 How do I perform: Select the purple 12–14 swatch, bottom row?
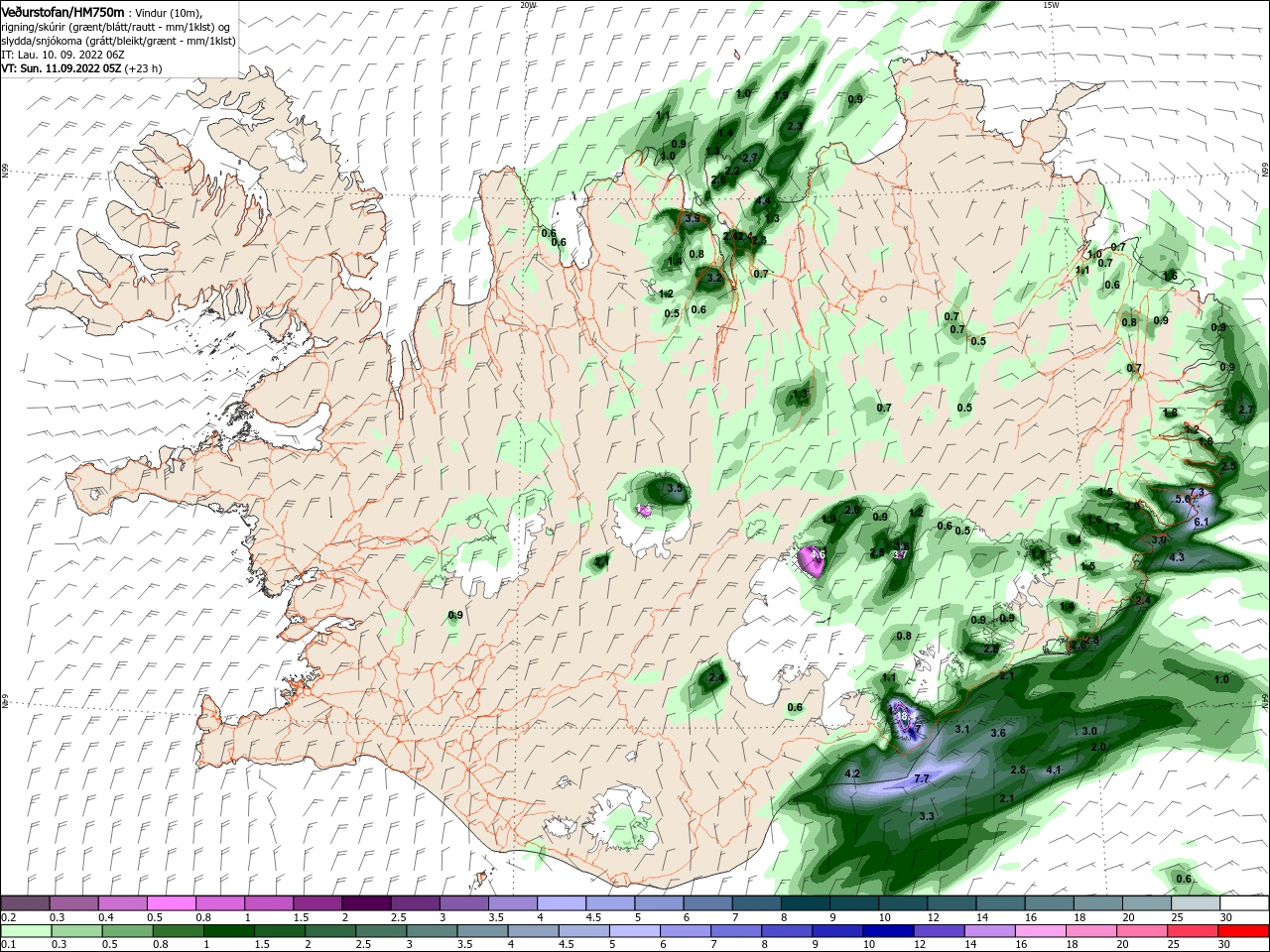[x=940, y=931]
